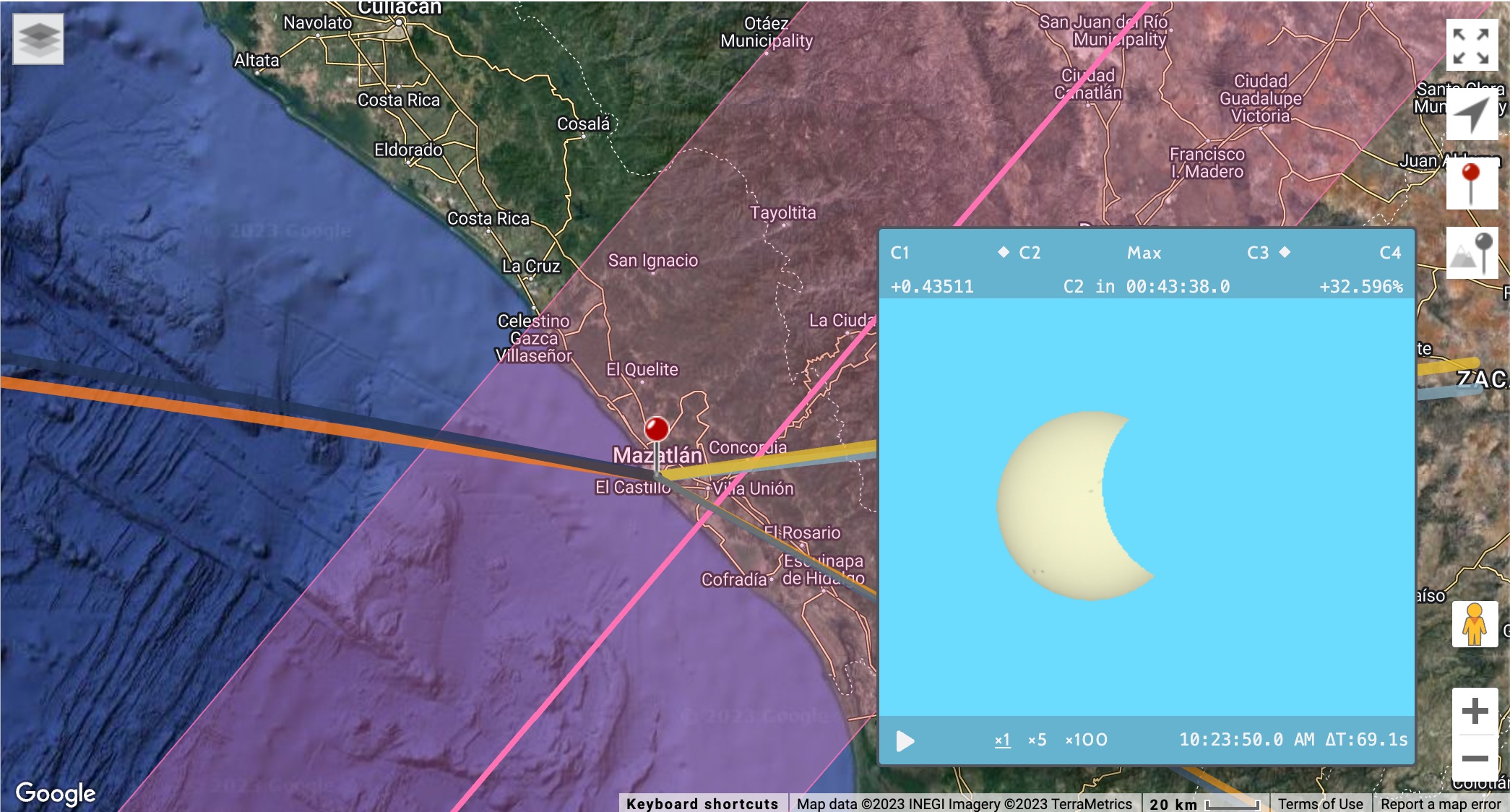
Task: Click the Cofradía label
Action: pyautogui.click(x=734, y=579)
